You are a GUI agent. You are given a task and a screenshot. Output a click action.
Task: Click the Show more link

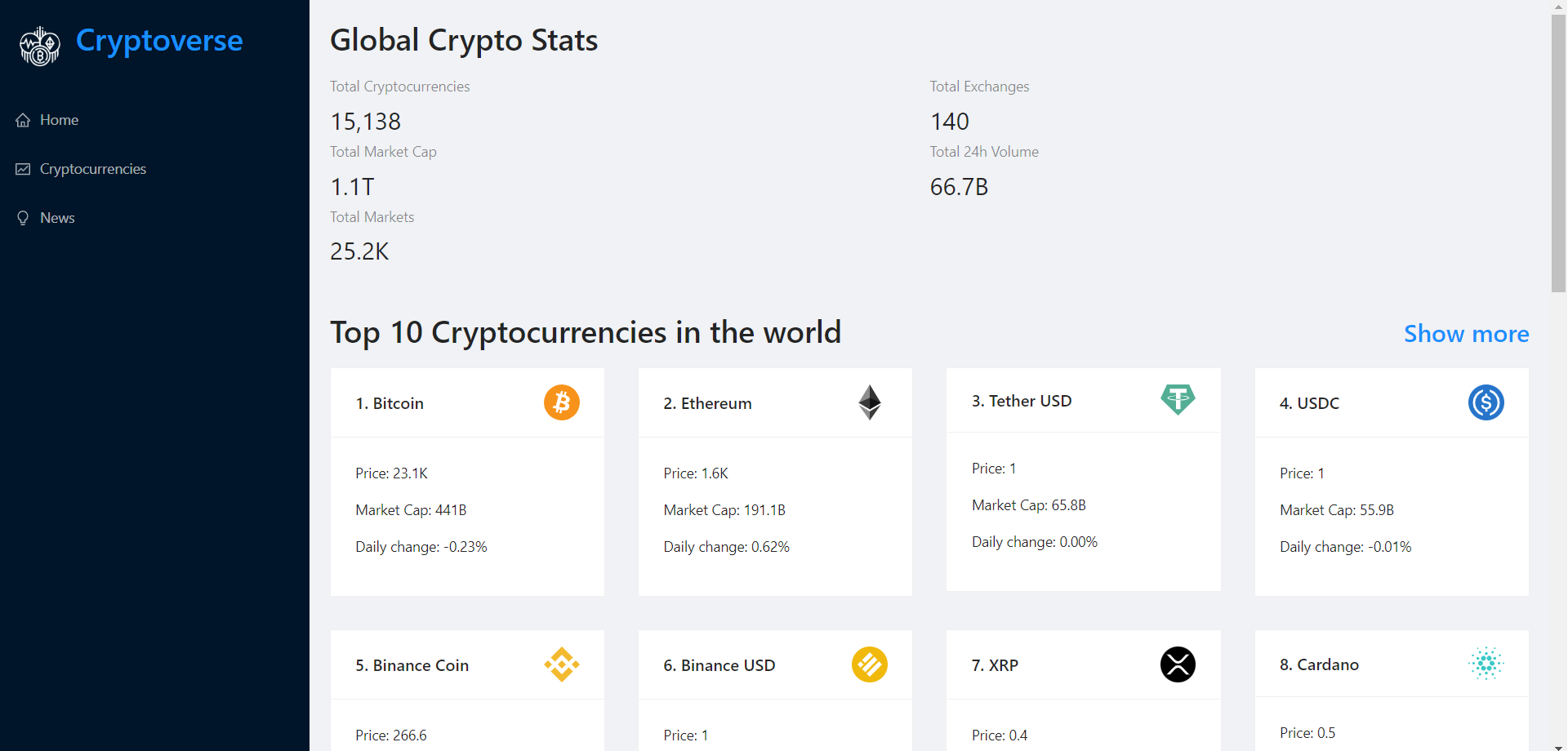pyautogui.click(x=1466, y=333)
